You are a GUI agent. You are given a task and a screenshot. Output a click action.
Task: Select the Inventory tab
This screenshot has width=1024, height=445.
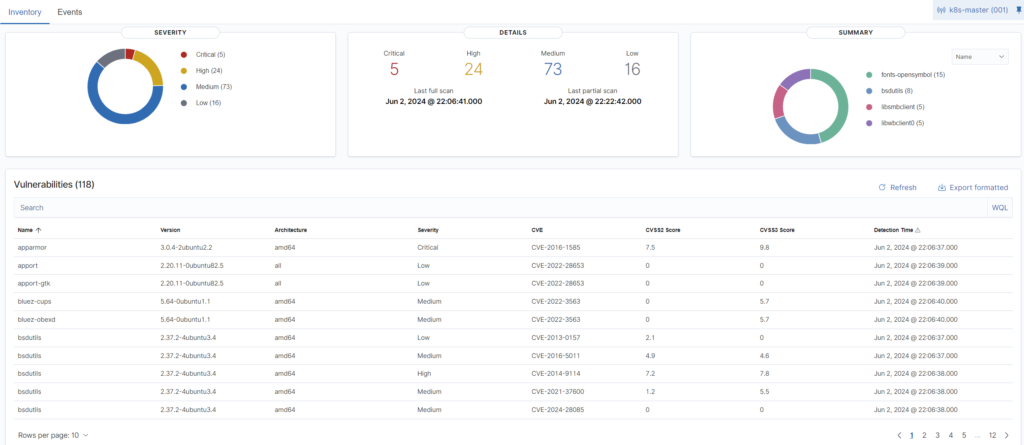pyautogui.click(x=25, y=12)
